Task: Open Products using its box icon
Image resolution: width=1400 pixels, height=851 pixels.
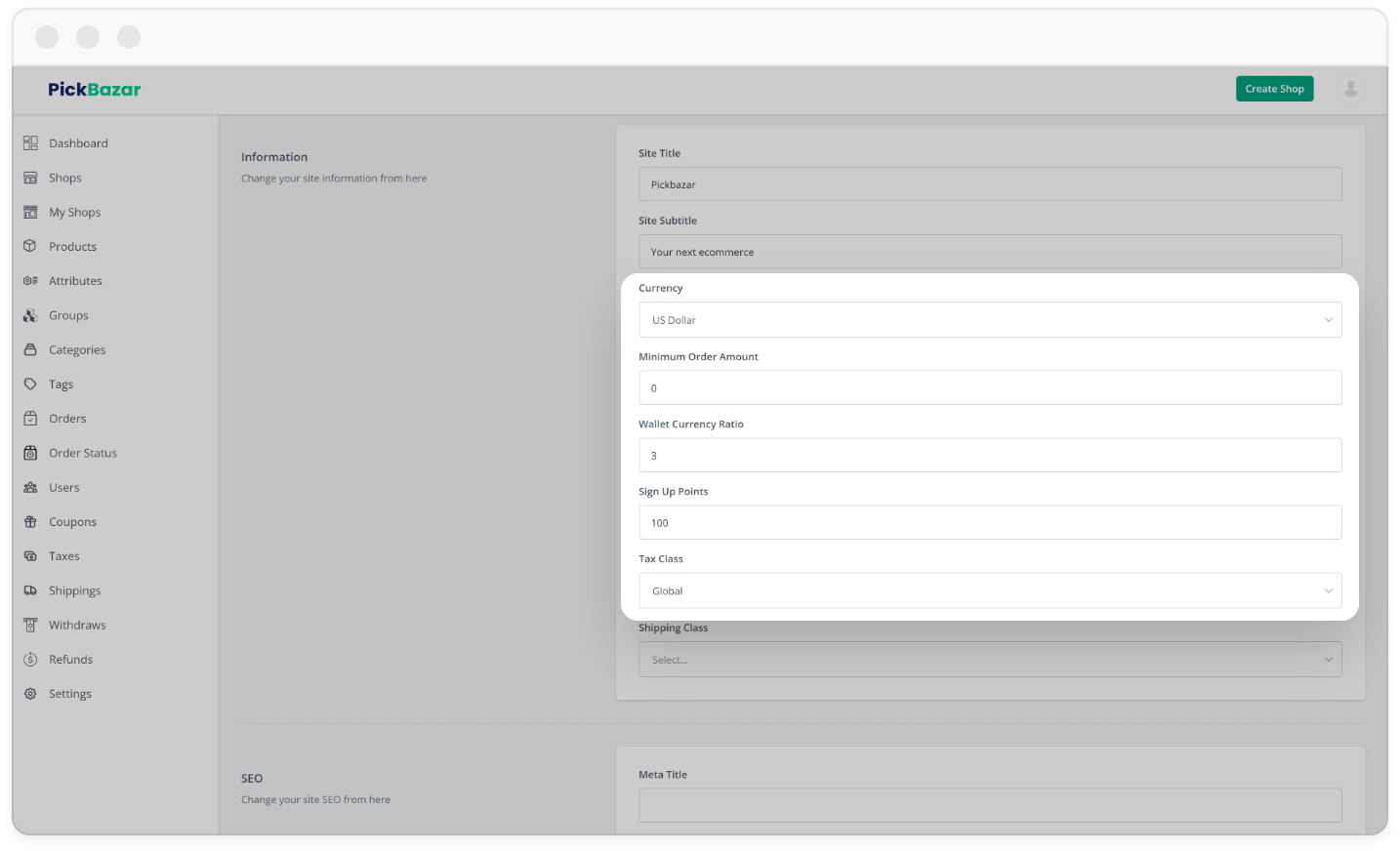Action: pyautogui.click(x=30, y=246)
